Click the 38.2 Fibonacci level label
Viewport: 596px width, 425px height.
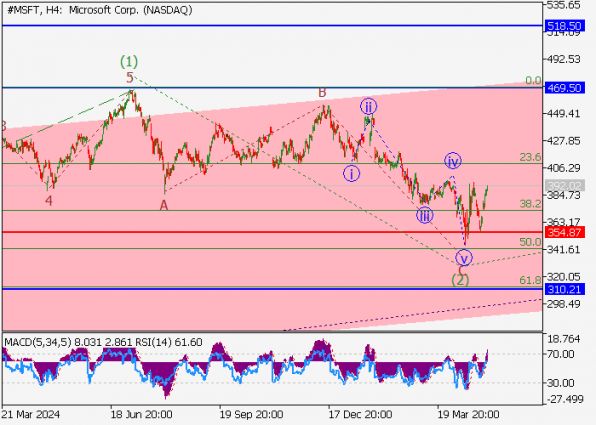pyautogui.click(x=530, y=204)
